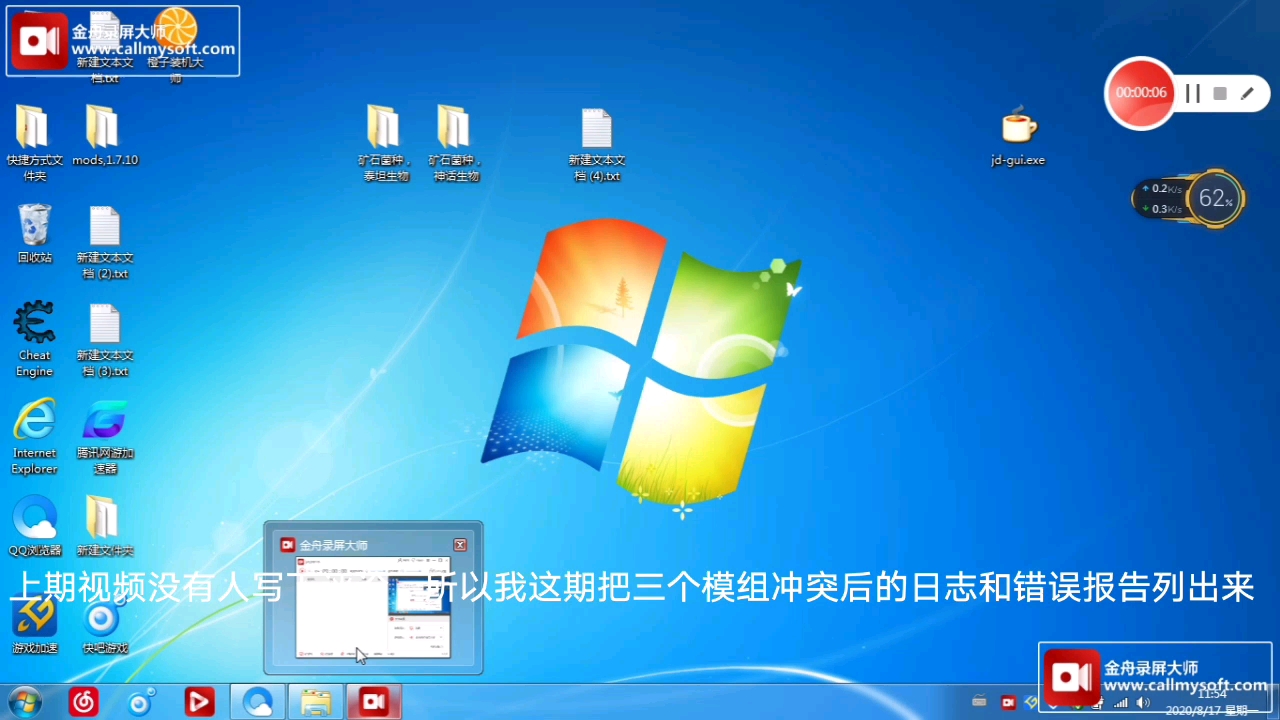The image size is (1280, 720).
Task: Expand the mods.1.7.10 folder
Action: point(104,128)
